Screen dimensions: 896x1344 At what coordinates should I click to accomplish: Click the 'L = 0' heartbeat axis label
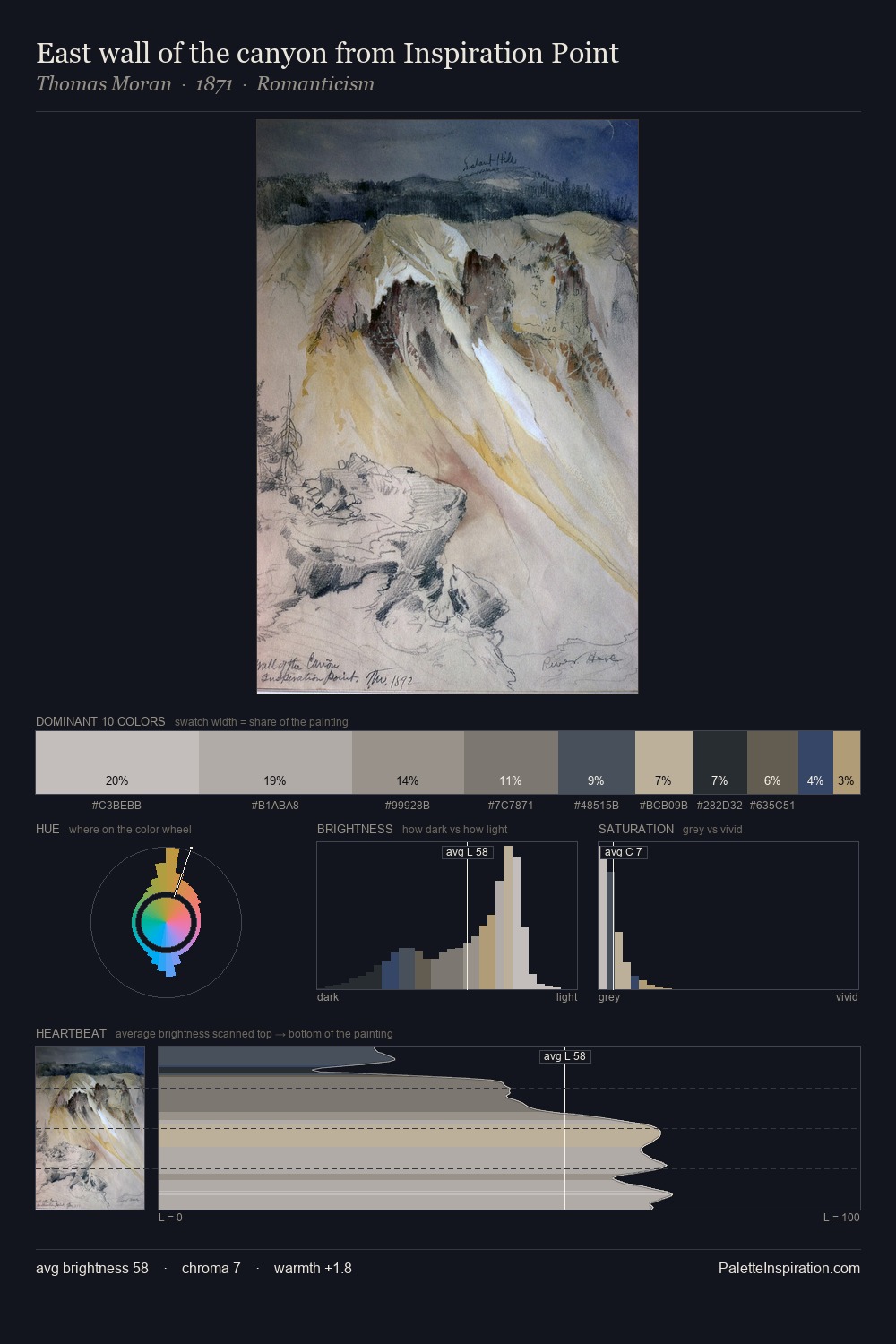[x=170, y=1218]
